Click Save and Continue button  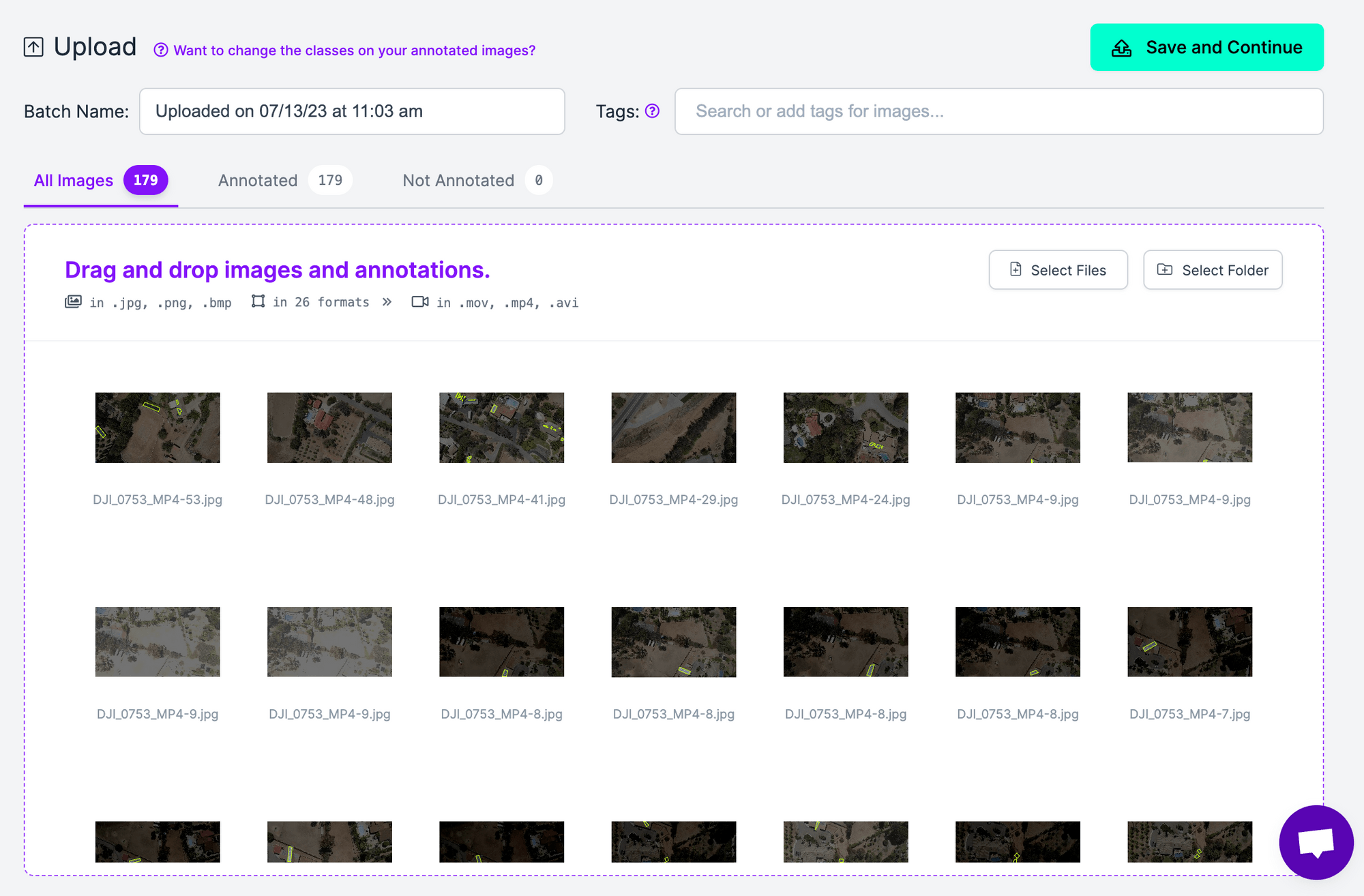click(1206, 47)
